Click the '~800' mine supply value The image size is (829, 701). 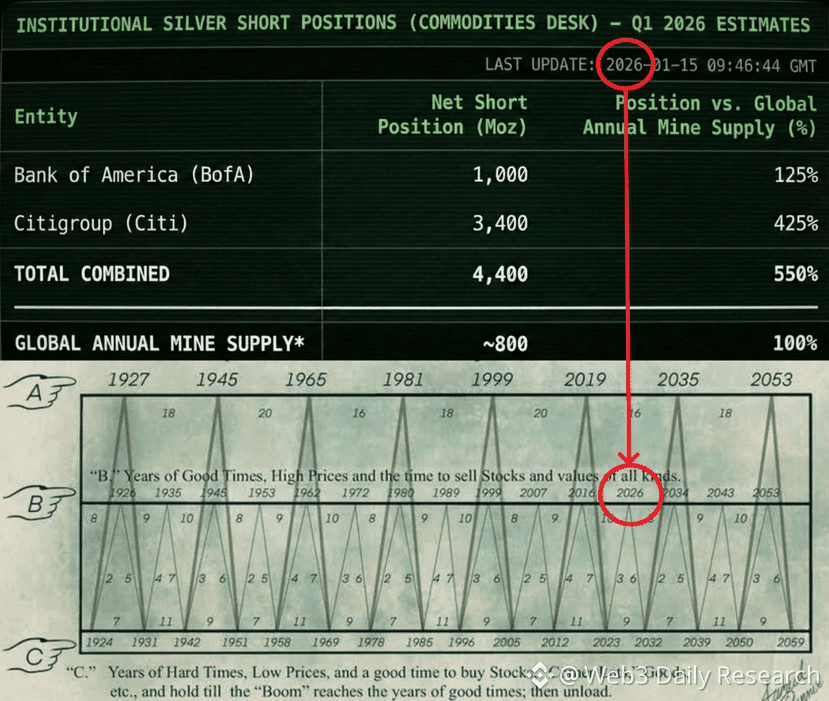(x=505, y=344)
